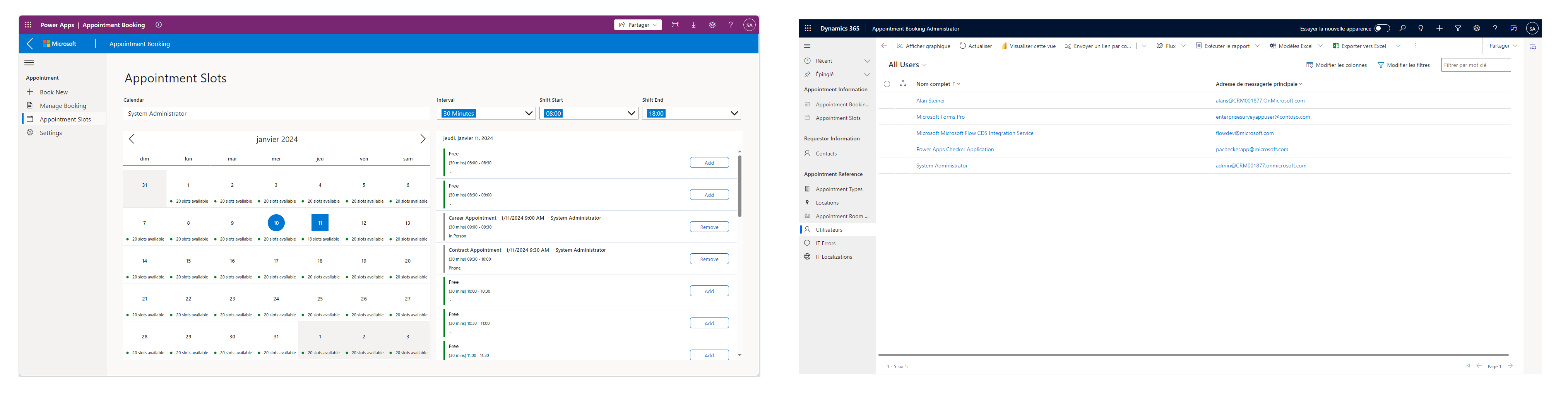The width and height of the screenshot is (1568, 396).
Task: Open the Shift End 18:00 dropdown
Action: [x=692, y=113]
